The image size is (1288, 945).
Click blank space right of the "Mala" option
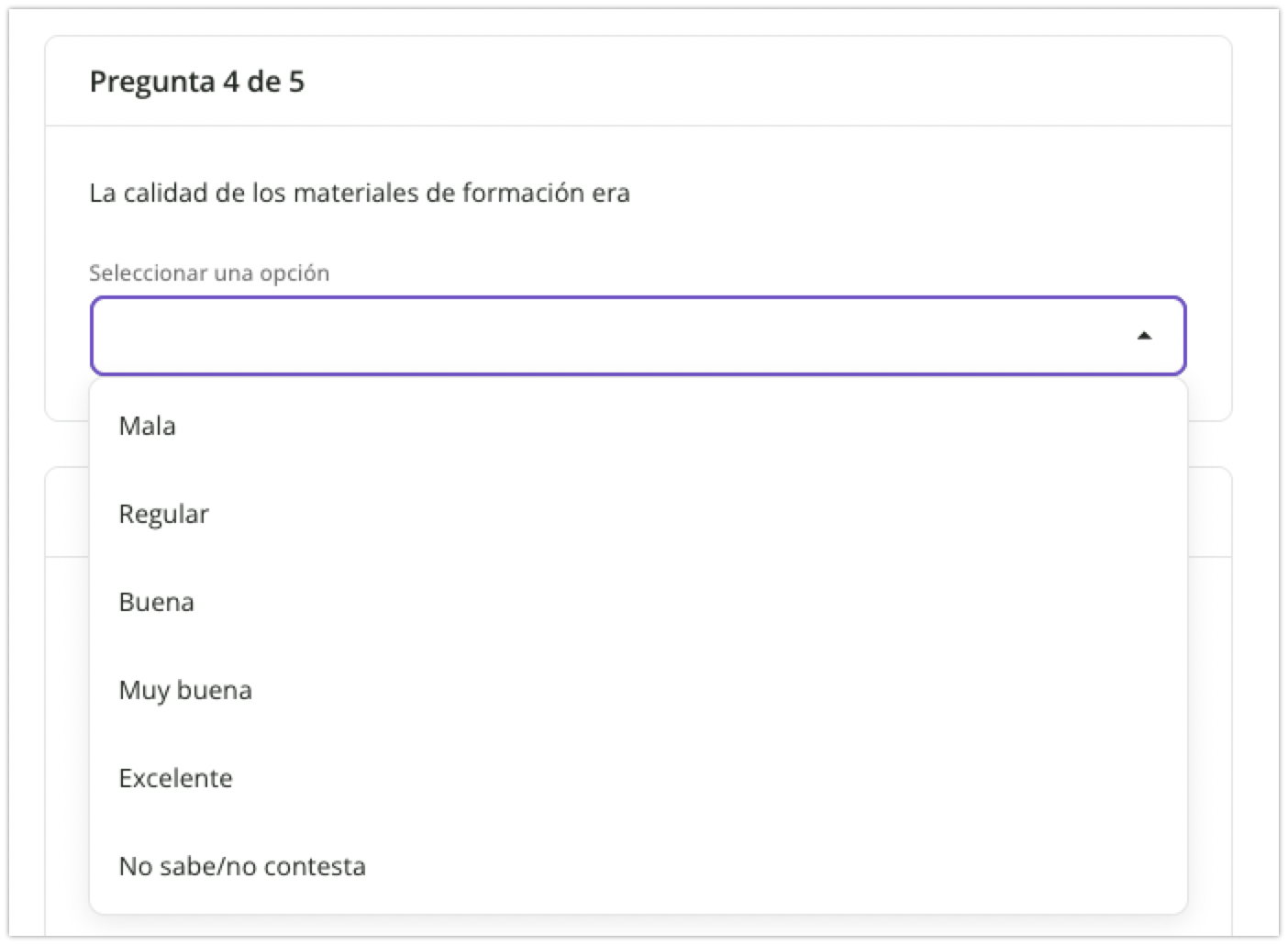tap(734, 426)
